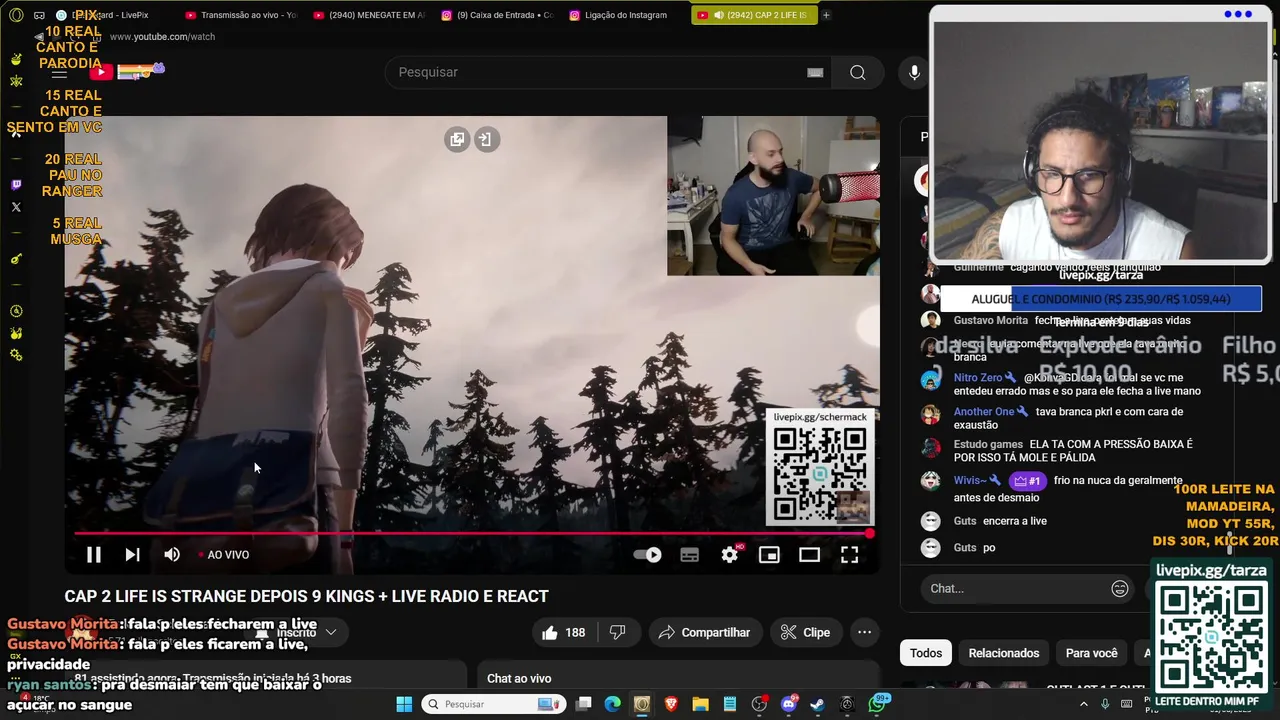The image size is (1280, 720).
Task: Switch to Transmissão ao vivo tab
Action: (x=241, y=15)
